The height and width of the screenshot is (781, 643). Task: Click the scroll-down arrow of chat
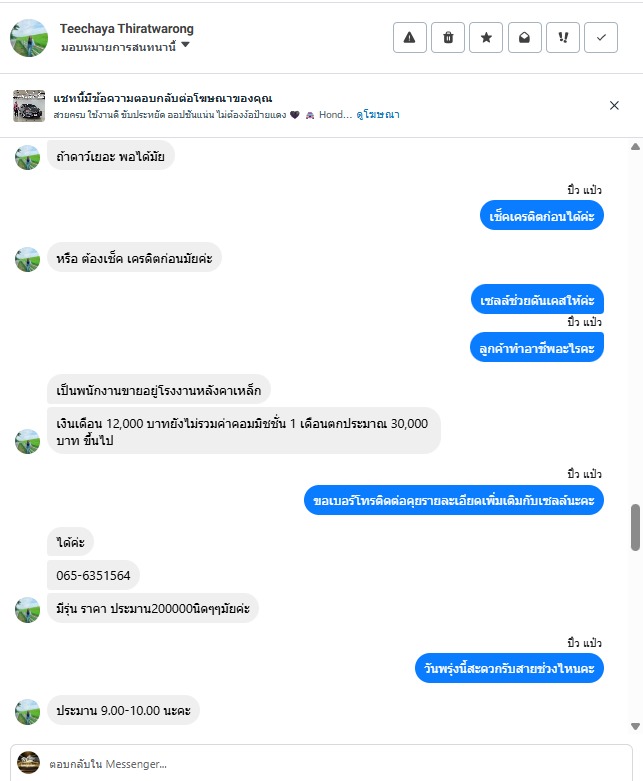[x=635, y=726]
